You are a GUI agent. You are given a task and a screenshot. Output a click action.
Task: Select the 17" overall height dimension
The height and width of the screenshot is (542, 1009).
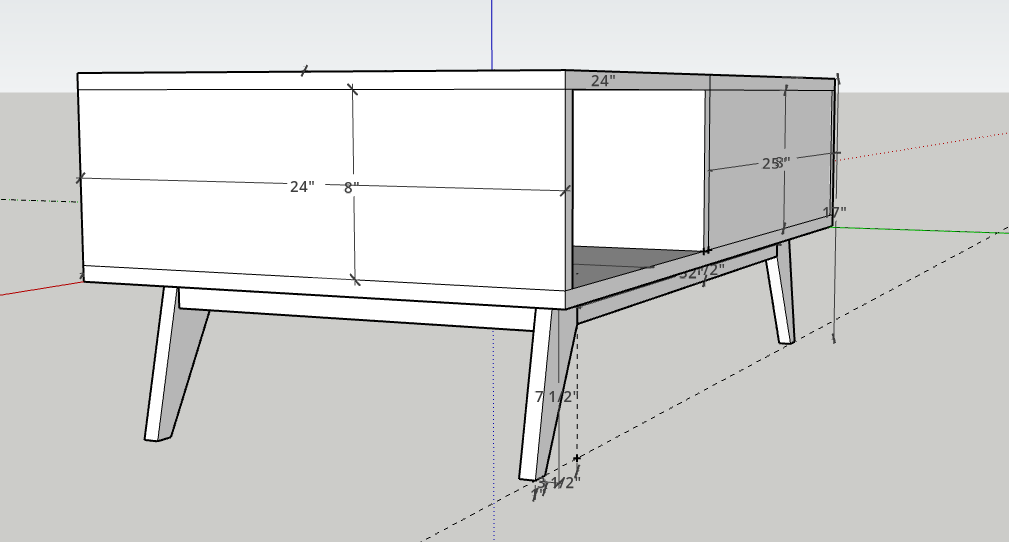(x=834, y=212)
